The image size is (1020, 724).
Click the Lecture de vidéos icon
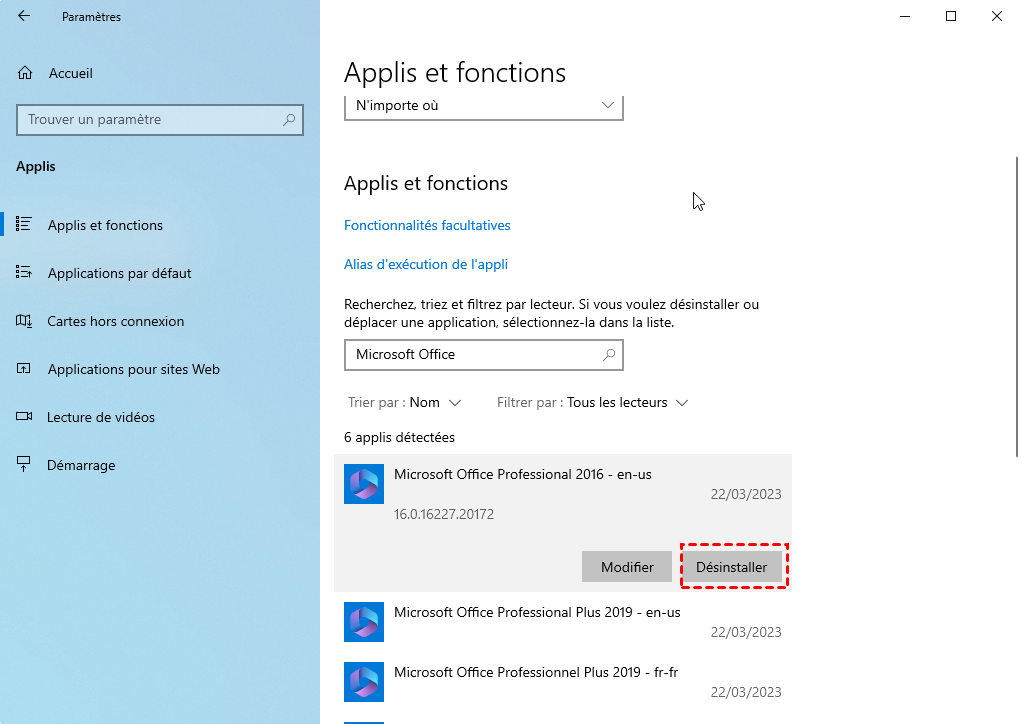click(25, 417)
